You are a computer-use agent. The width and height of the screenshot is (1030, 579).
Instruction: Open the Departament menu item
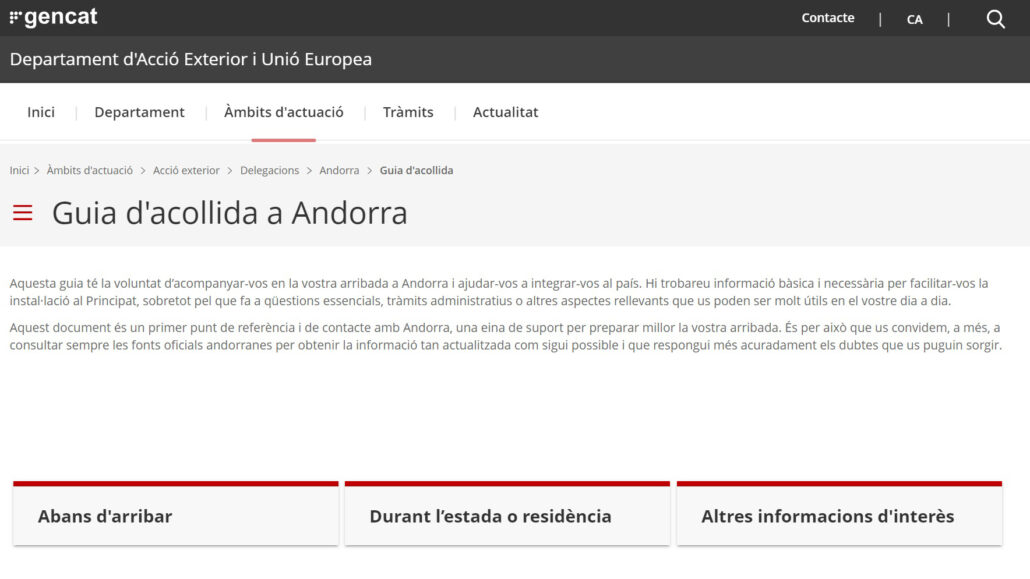point(139,112)
